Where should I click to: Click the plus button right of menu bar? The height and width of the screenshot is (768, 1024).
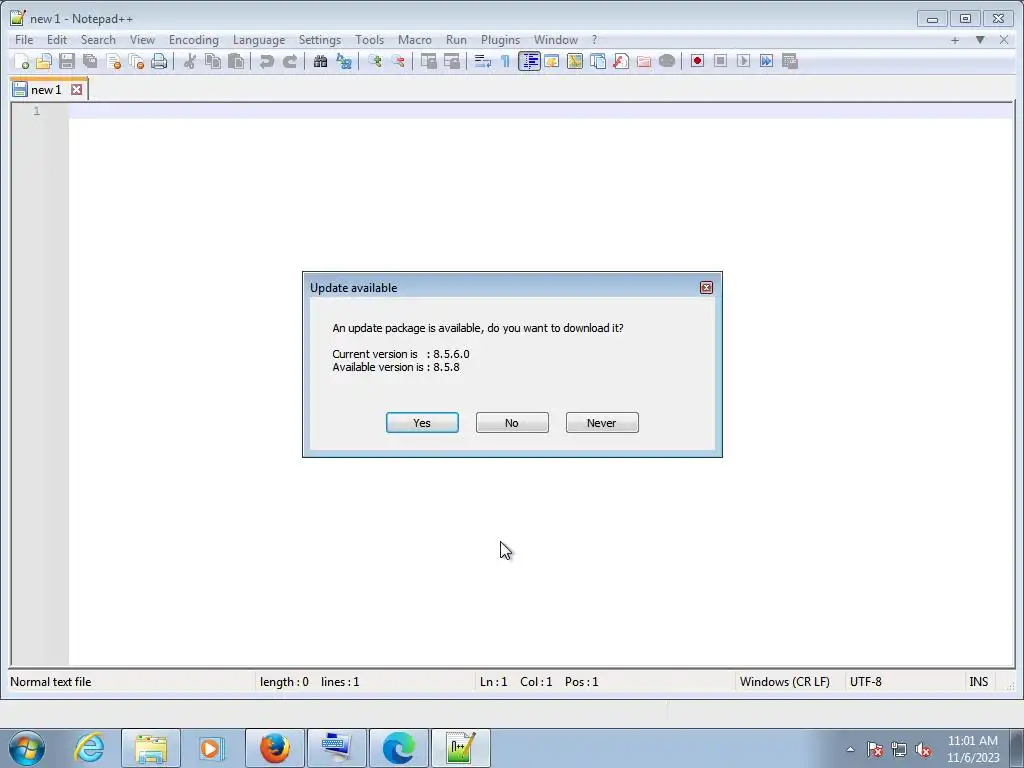(955, 40)
